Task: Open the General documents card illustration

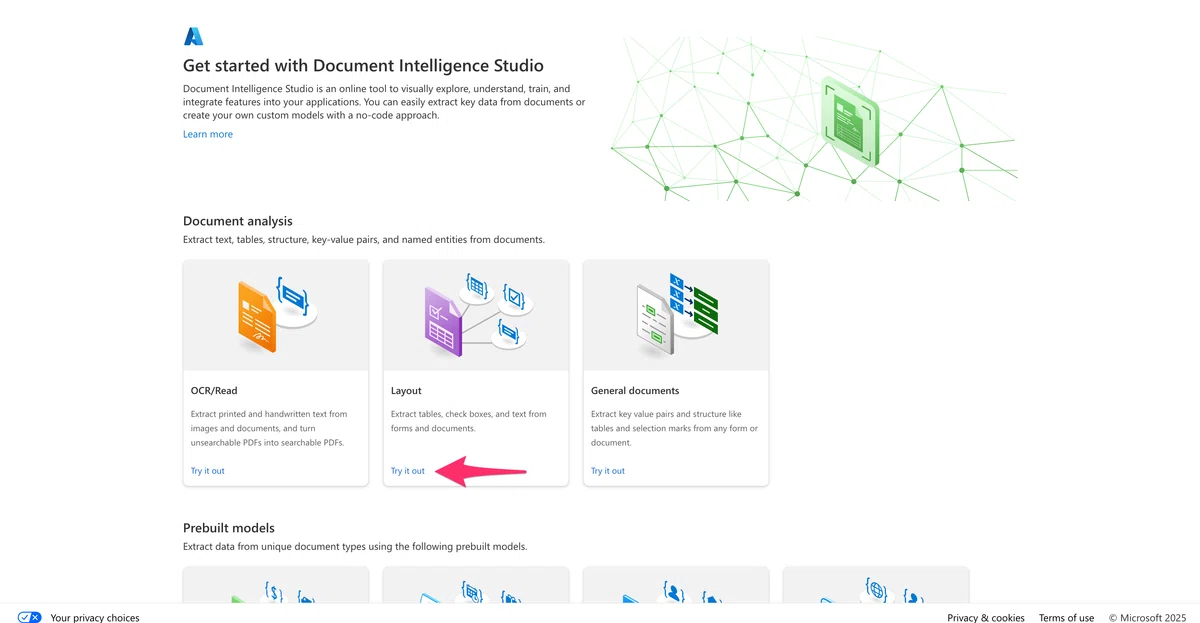Action: pos(676,315)
